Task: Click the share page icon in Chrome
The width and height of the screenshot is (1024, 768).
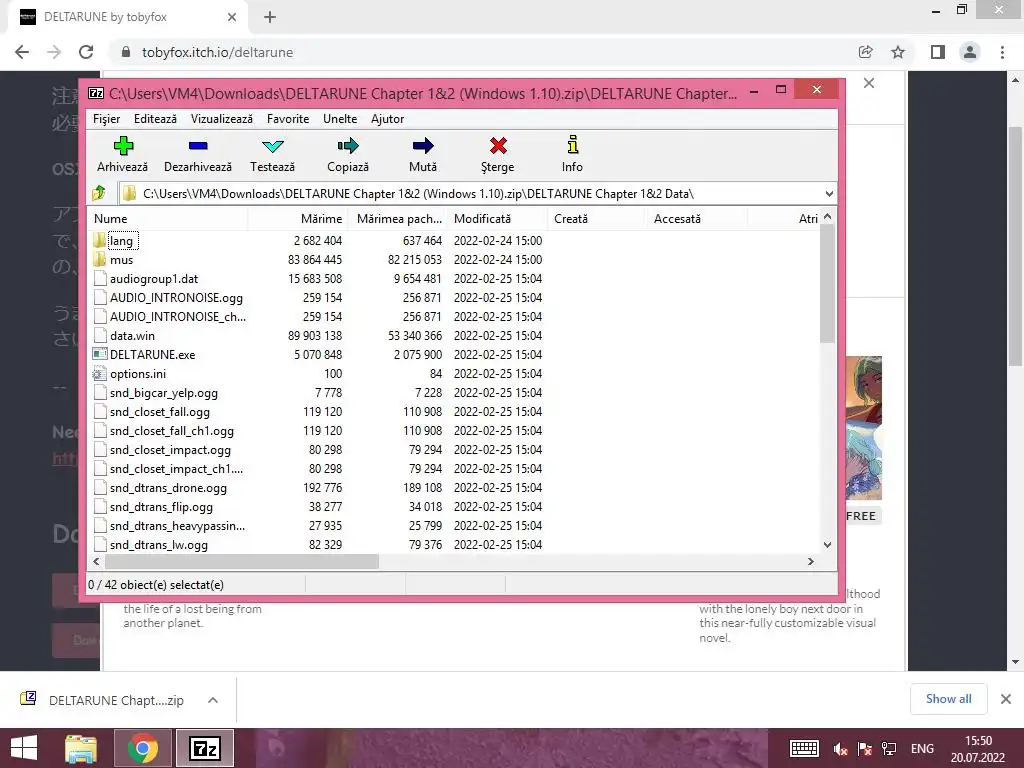Action: pos(865,52)
